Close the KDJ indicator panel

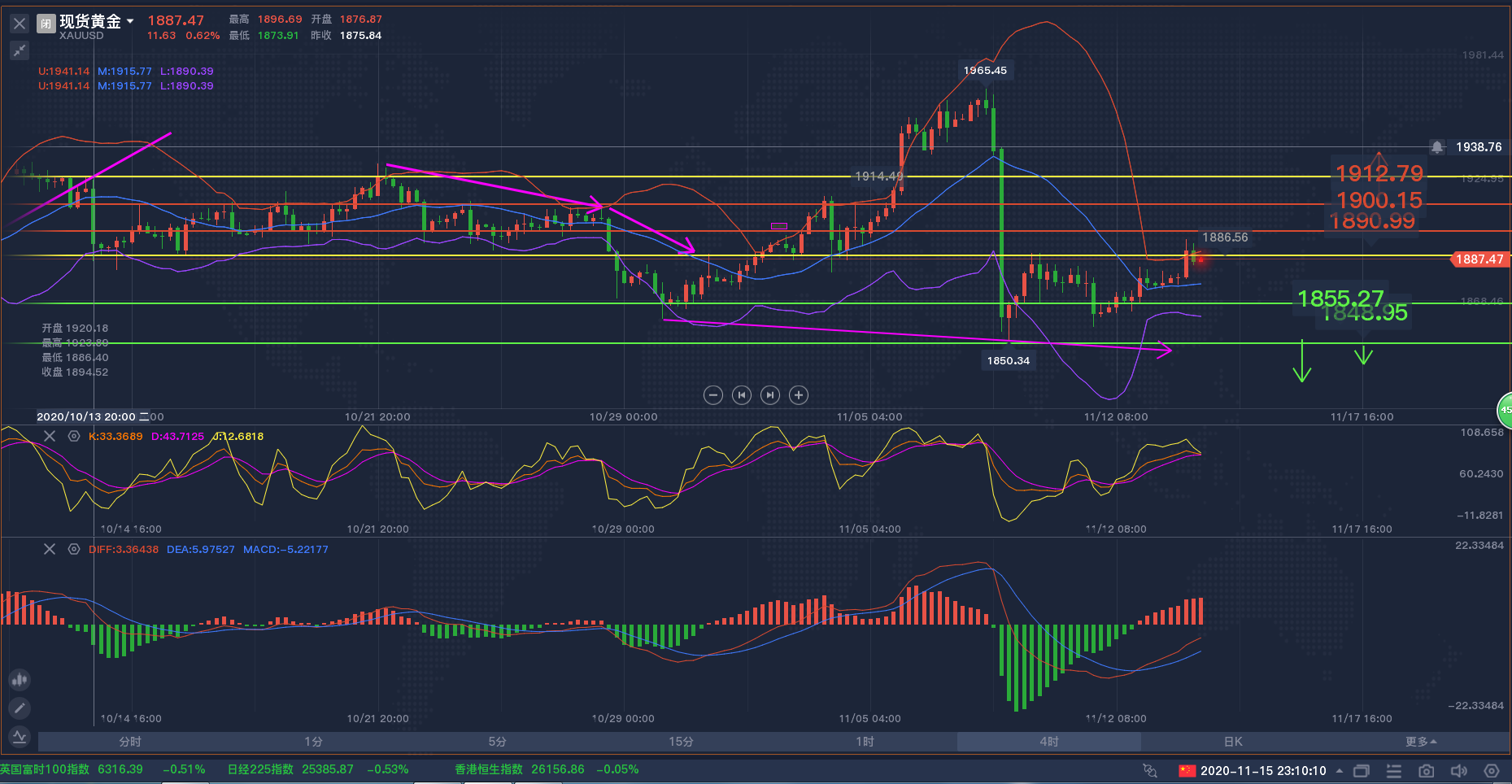50,436
